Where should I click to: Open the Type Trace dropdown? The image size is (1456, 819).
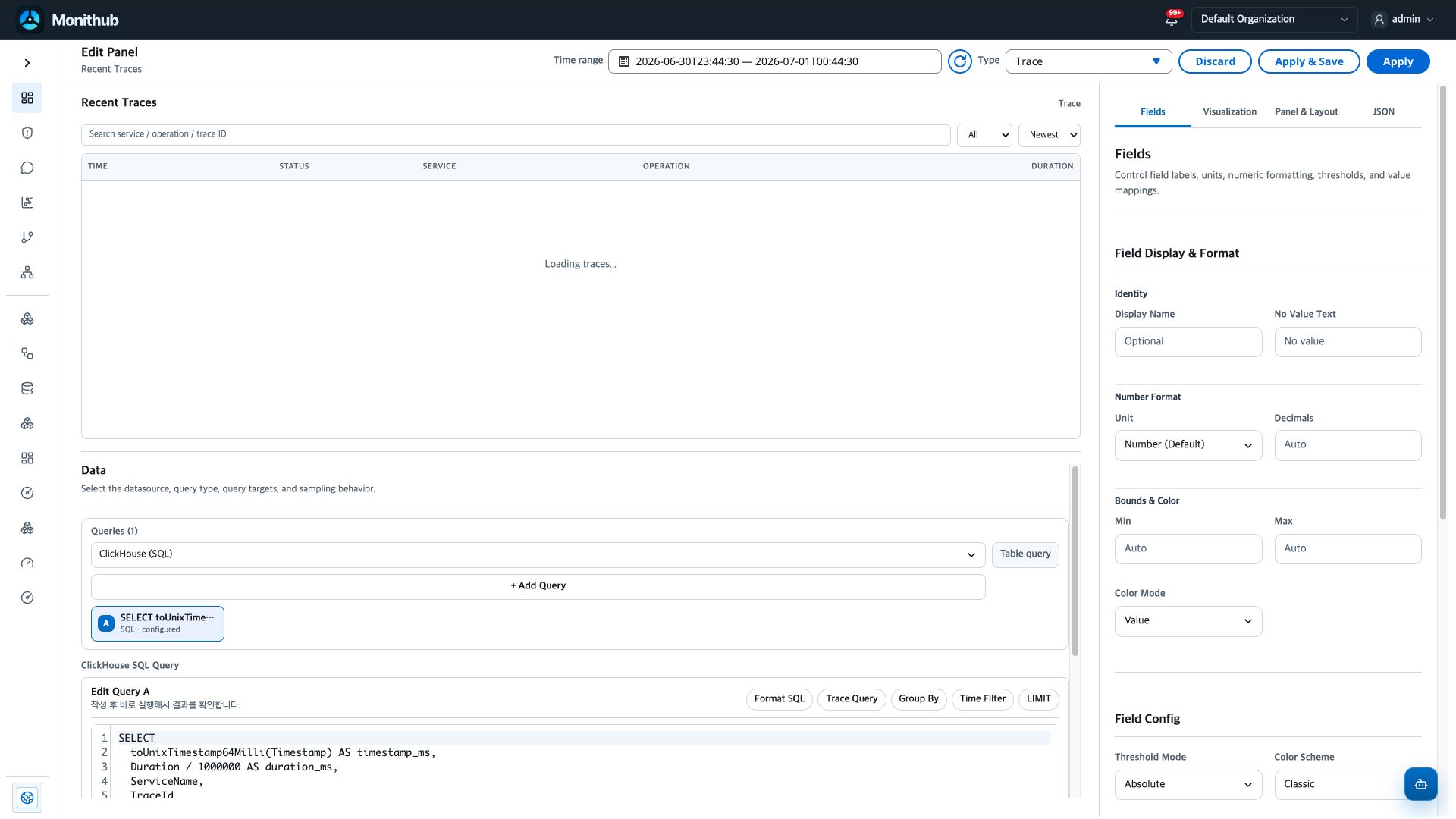tap(1088, 61)
